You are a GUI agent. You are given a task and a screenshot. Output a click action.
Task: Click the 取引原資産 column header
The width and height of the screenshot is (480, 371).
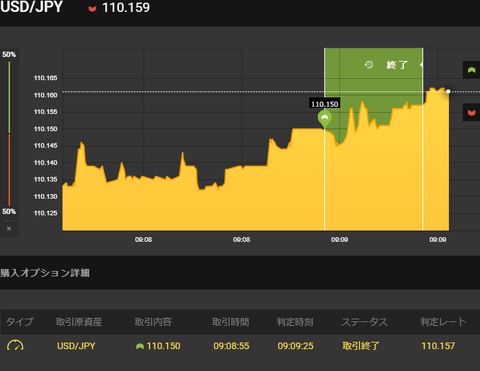[x=79, y=322]
